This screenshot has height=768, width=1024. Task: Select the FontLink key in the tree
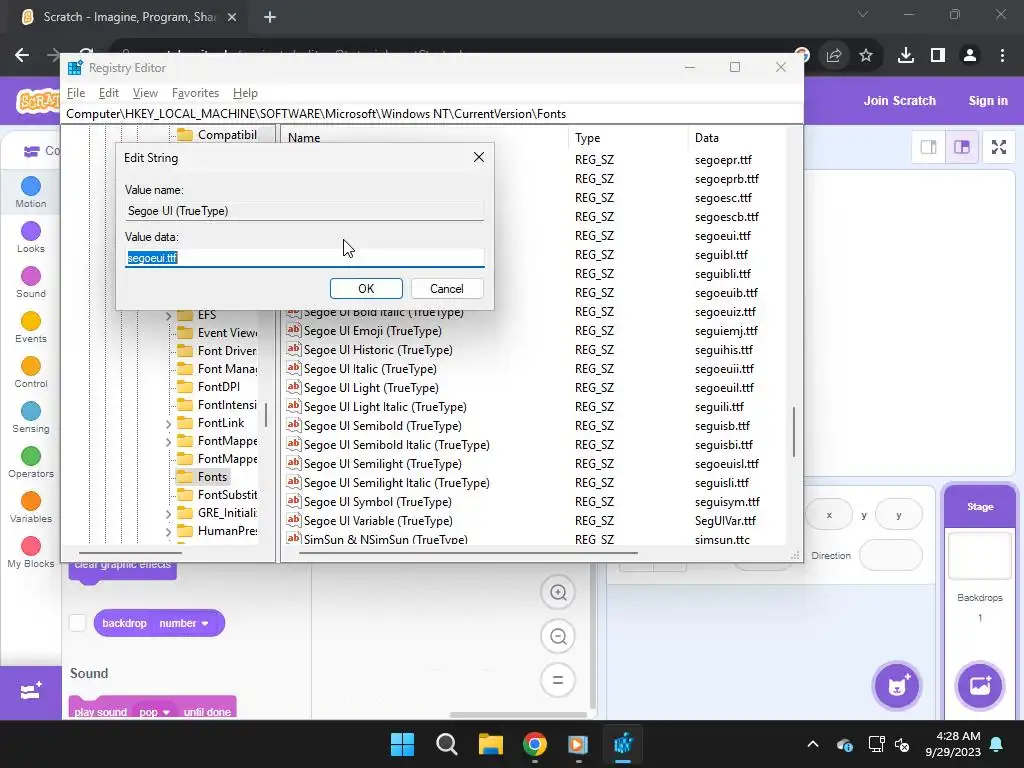221,423
